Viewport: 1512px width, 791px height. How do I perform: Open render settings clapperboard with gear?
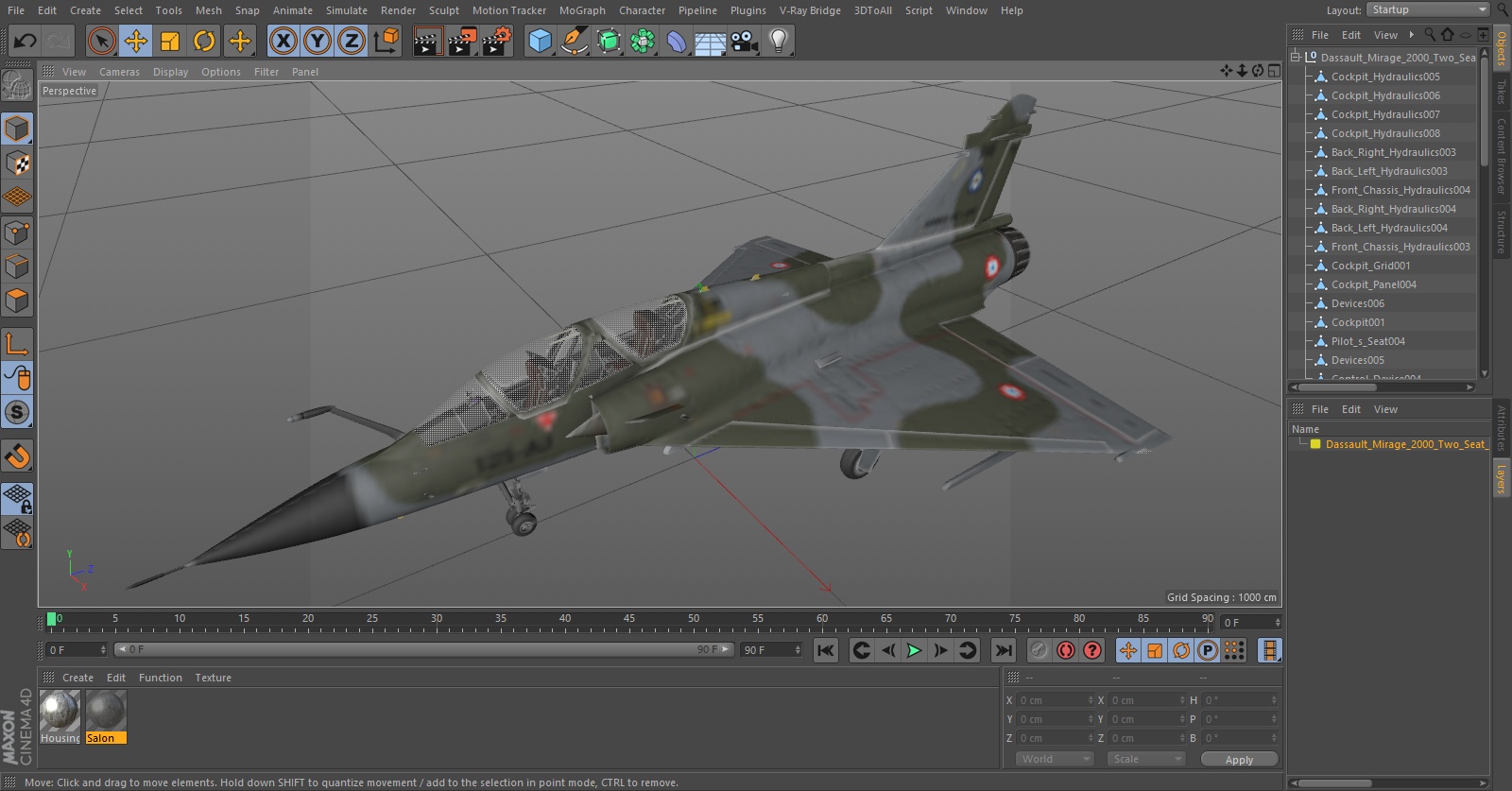click(497, 41)
